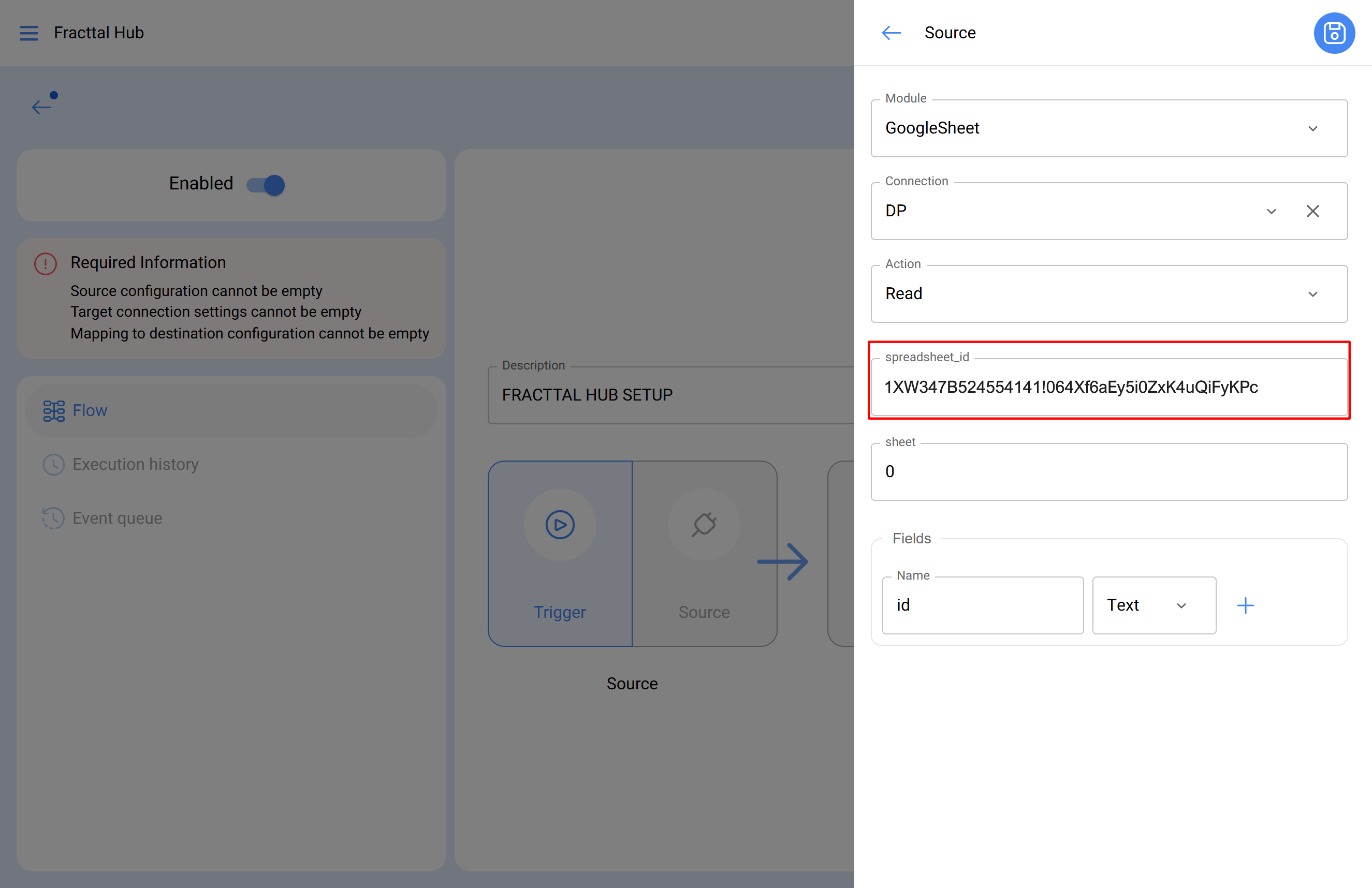1372x888 pixels.
Task: Click the Event queue timer icon
Action: click(53, 517)
